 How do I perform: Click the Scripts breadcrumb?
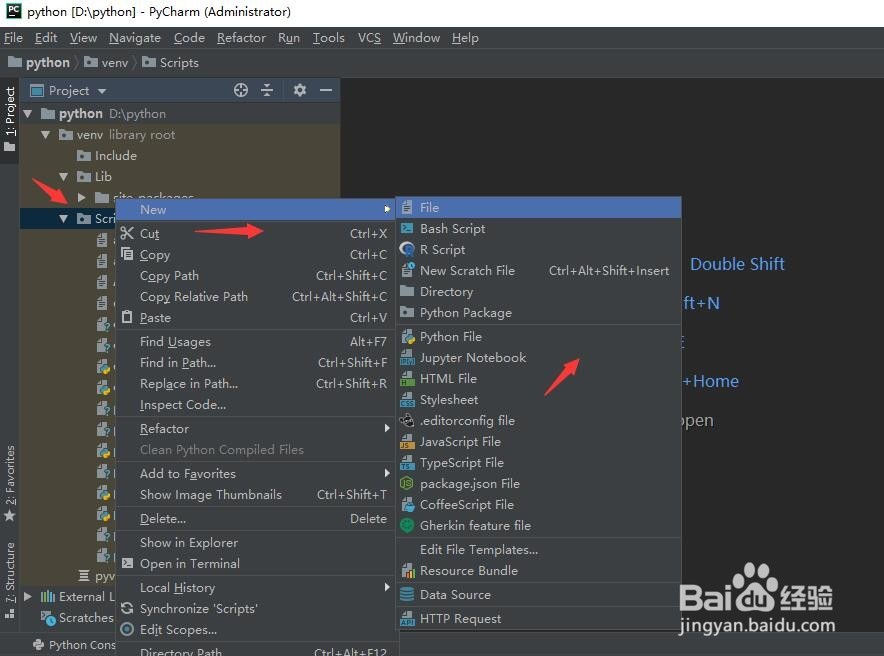171,63
